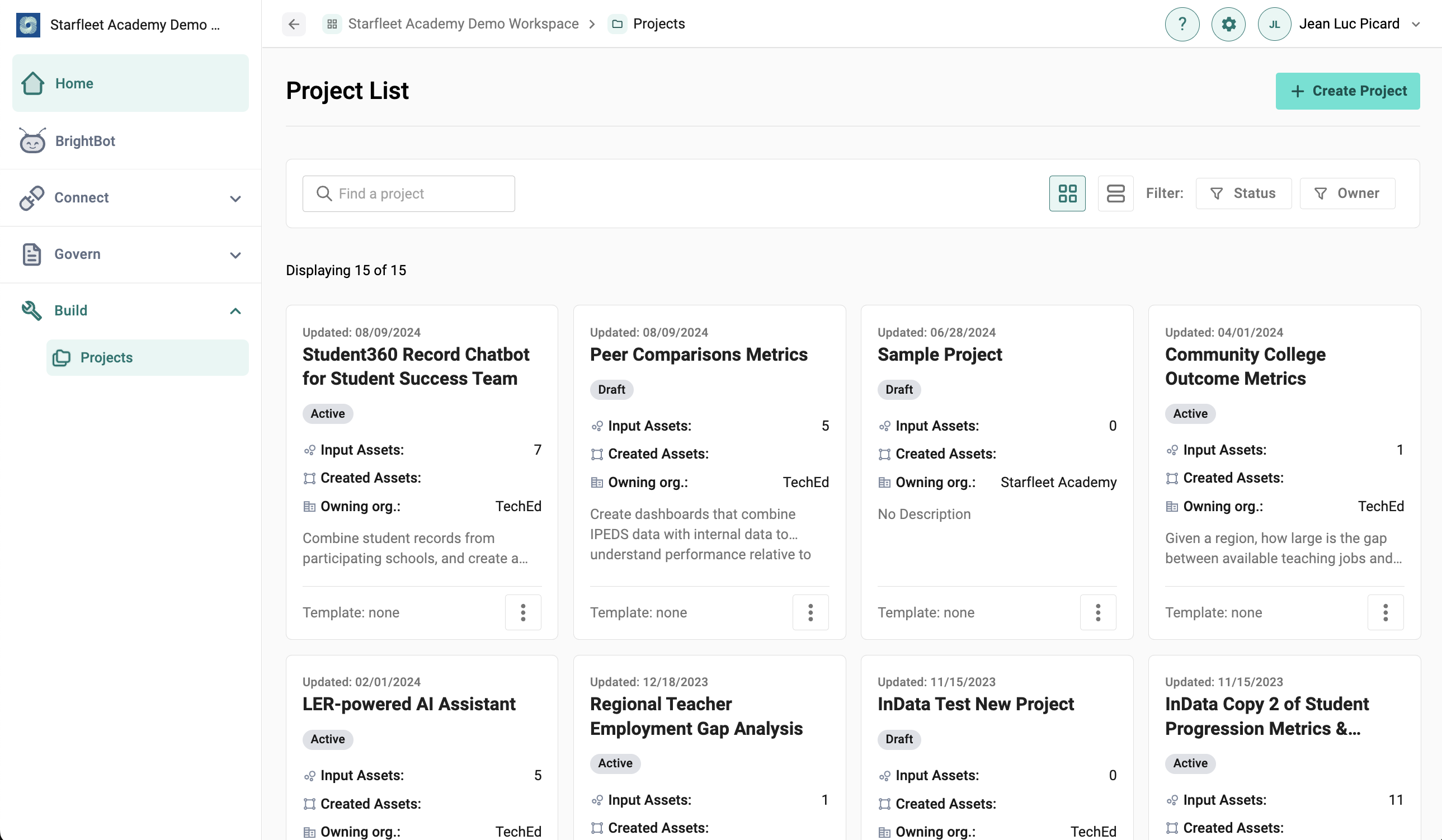Click Active badge on LER-powered AI Assistant
This screenshot has width=1442, height=840.
[x=328, y=739]
